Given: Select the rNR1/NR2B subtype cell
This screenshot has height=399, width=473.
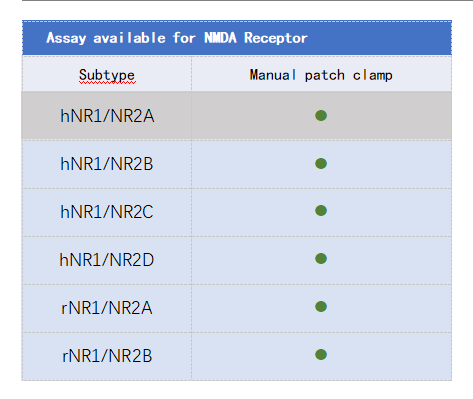Looking at the screenshot, I should tap(107, 356).
